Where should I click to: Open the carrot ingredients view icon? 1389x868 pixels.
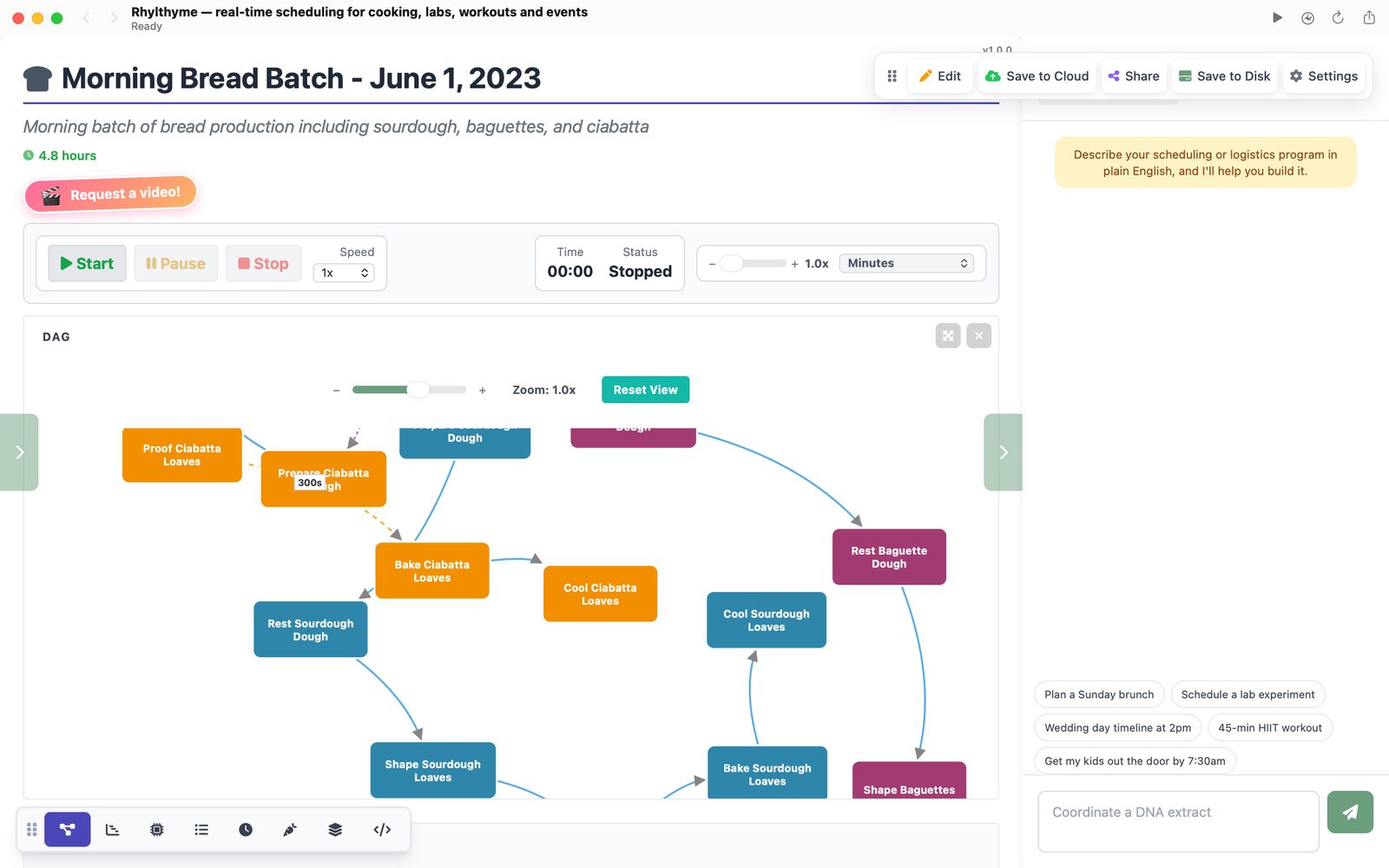tap(290, 830)
